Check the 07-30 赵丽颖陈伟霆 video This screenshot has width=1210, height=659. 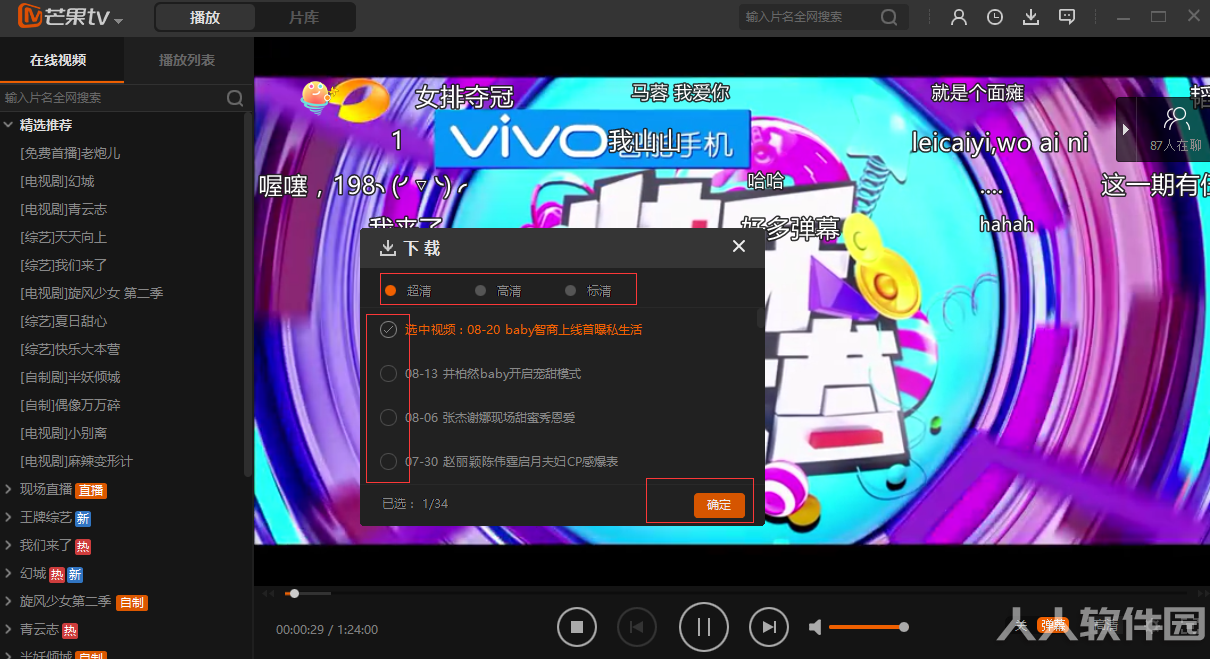coord(388,462)
